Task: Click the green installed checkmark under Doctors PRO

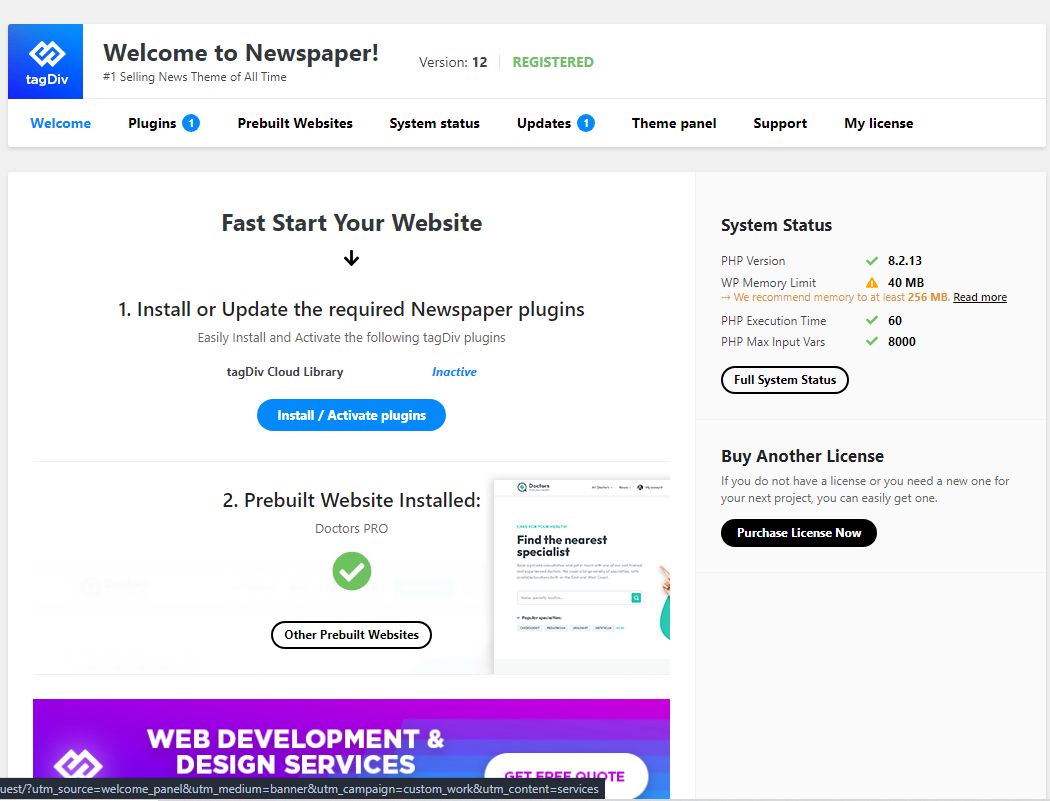Action: click(x=352, y=571)
